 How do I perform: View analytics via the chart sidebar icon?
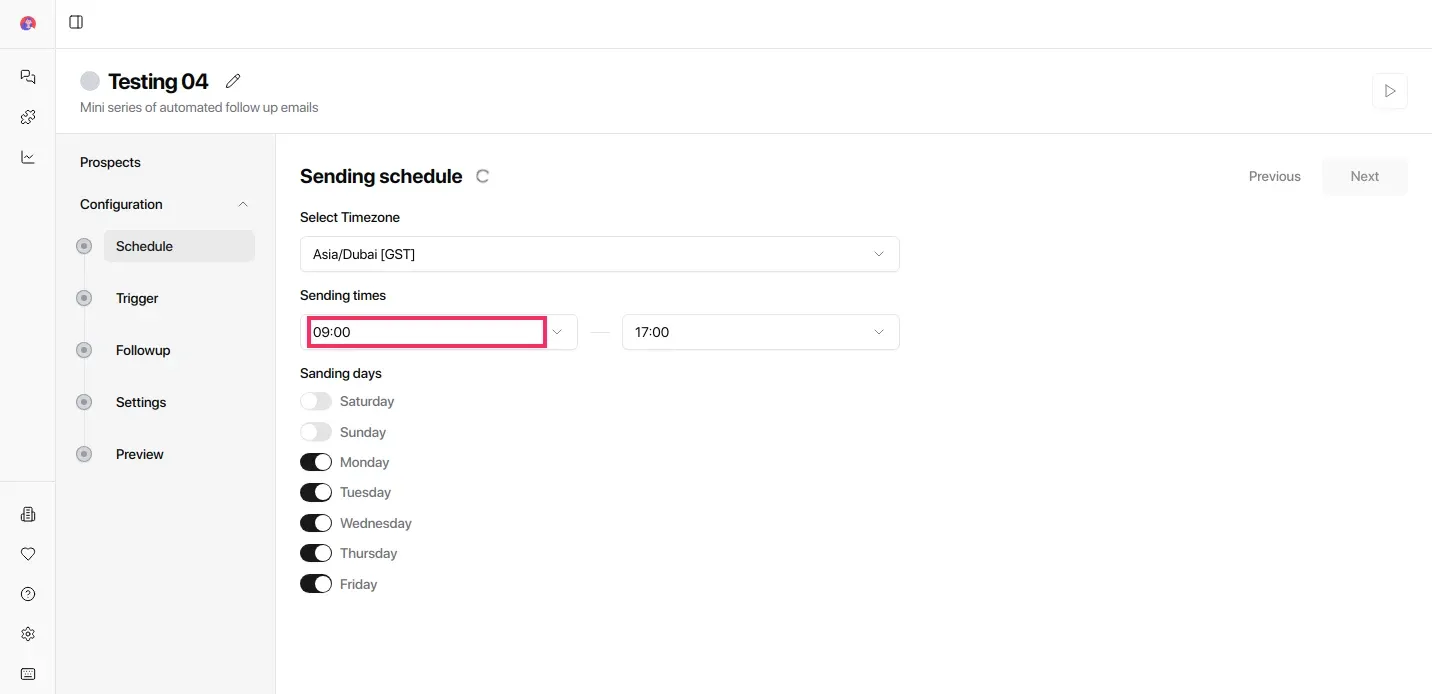(27, 157)
